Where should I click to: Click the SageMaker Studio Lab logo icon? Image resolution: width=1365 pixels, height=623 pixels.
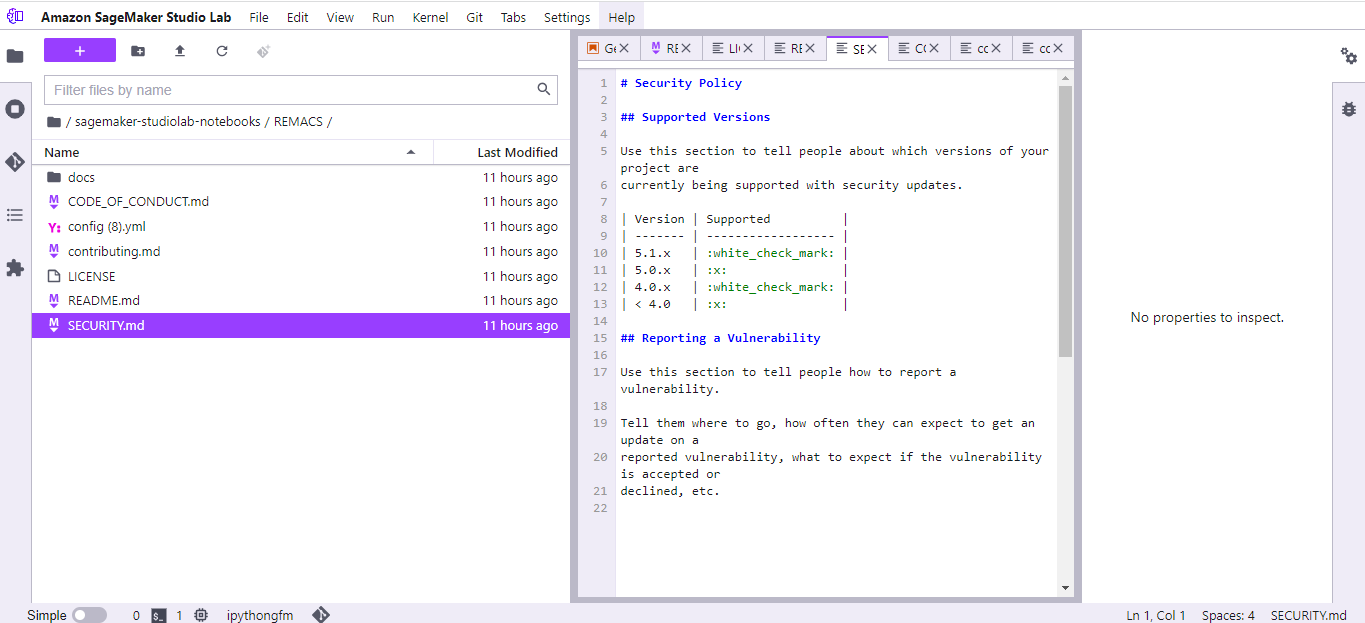pyautogui.click(x=15, y=17)
